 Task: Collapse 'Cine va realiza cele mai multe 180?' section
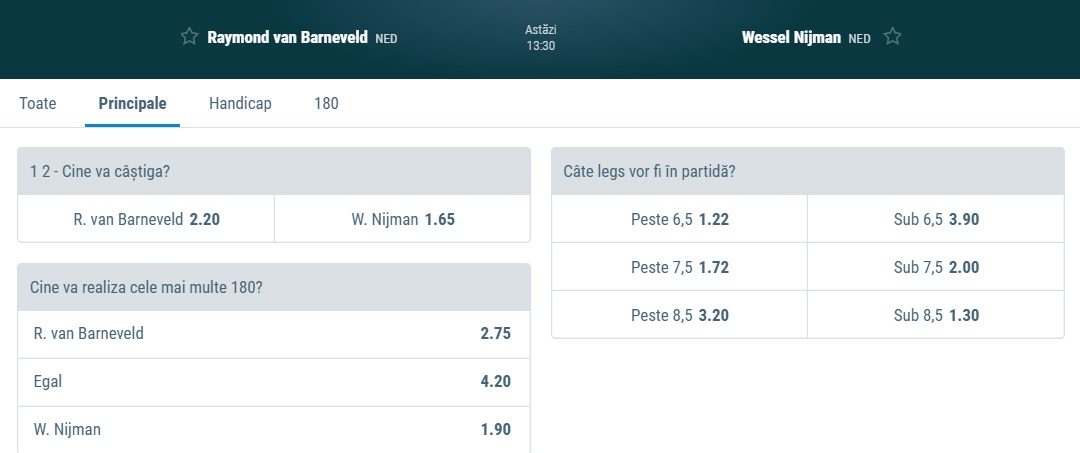tap(273, 287)
